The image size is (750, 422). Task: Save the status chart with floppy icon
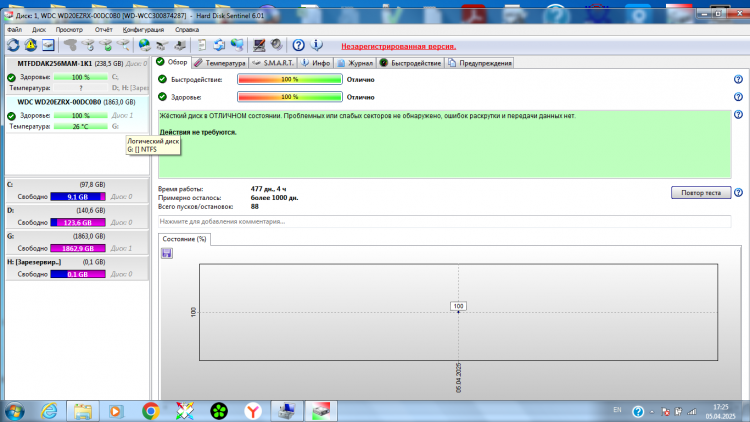166,253
